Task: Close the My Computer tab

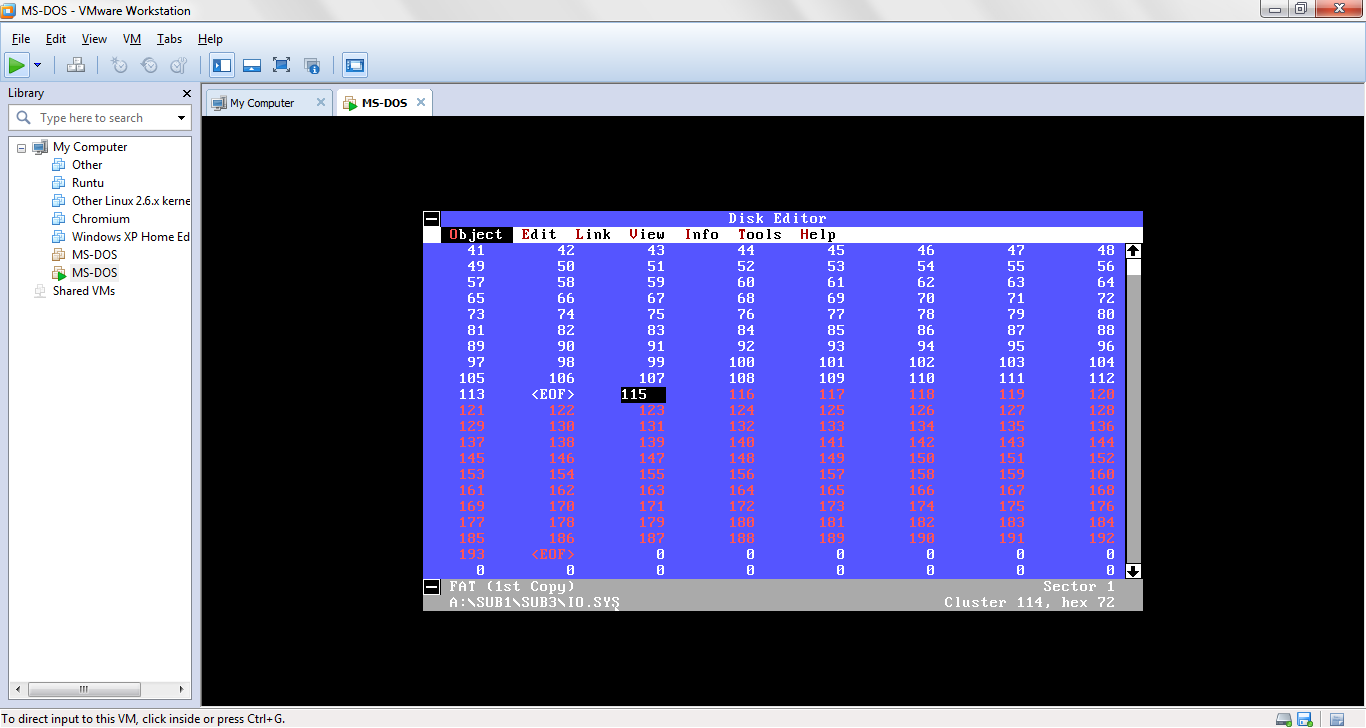Action: click(x=321, y=102)
